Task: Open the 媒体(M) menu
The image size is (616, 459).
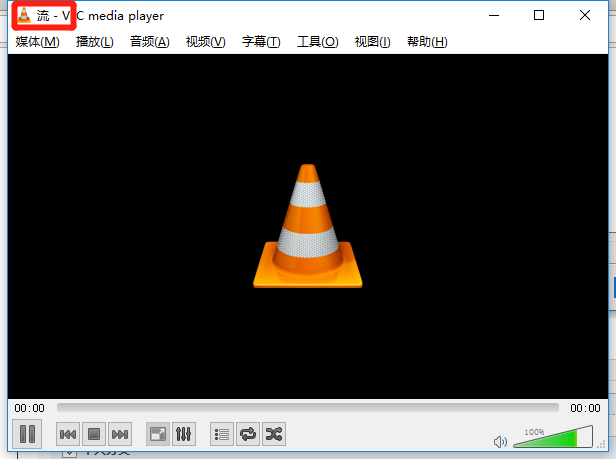Action: pos(37,42)
